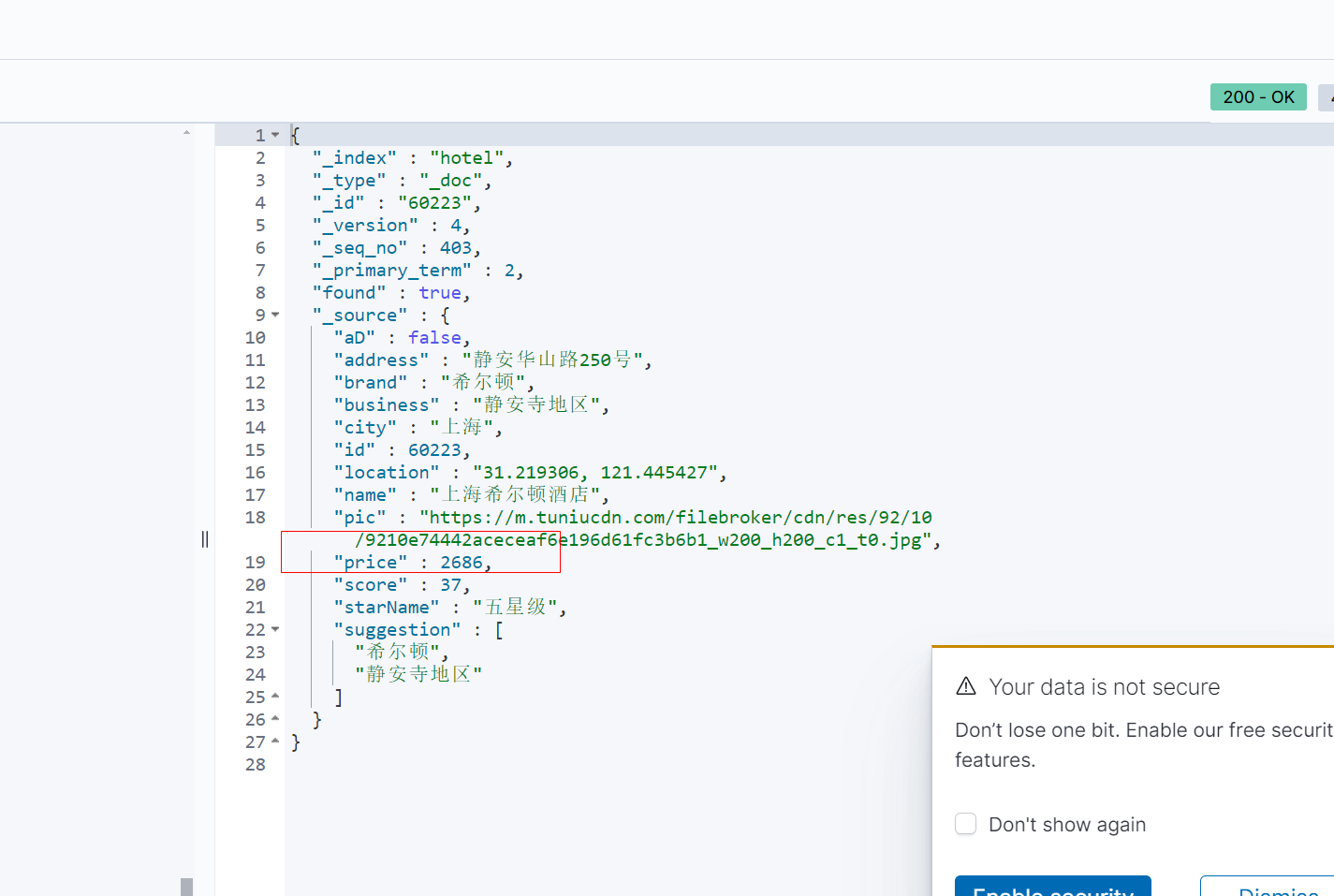Click the fold arrow at line 26
The height and width of the screenshot is (896, 1334).
pos(275,719)
